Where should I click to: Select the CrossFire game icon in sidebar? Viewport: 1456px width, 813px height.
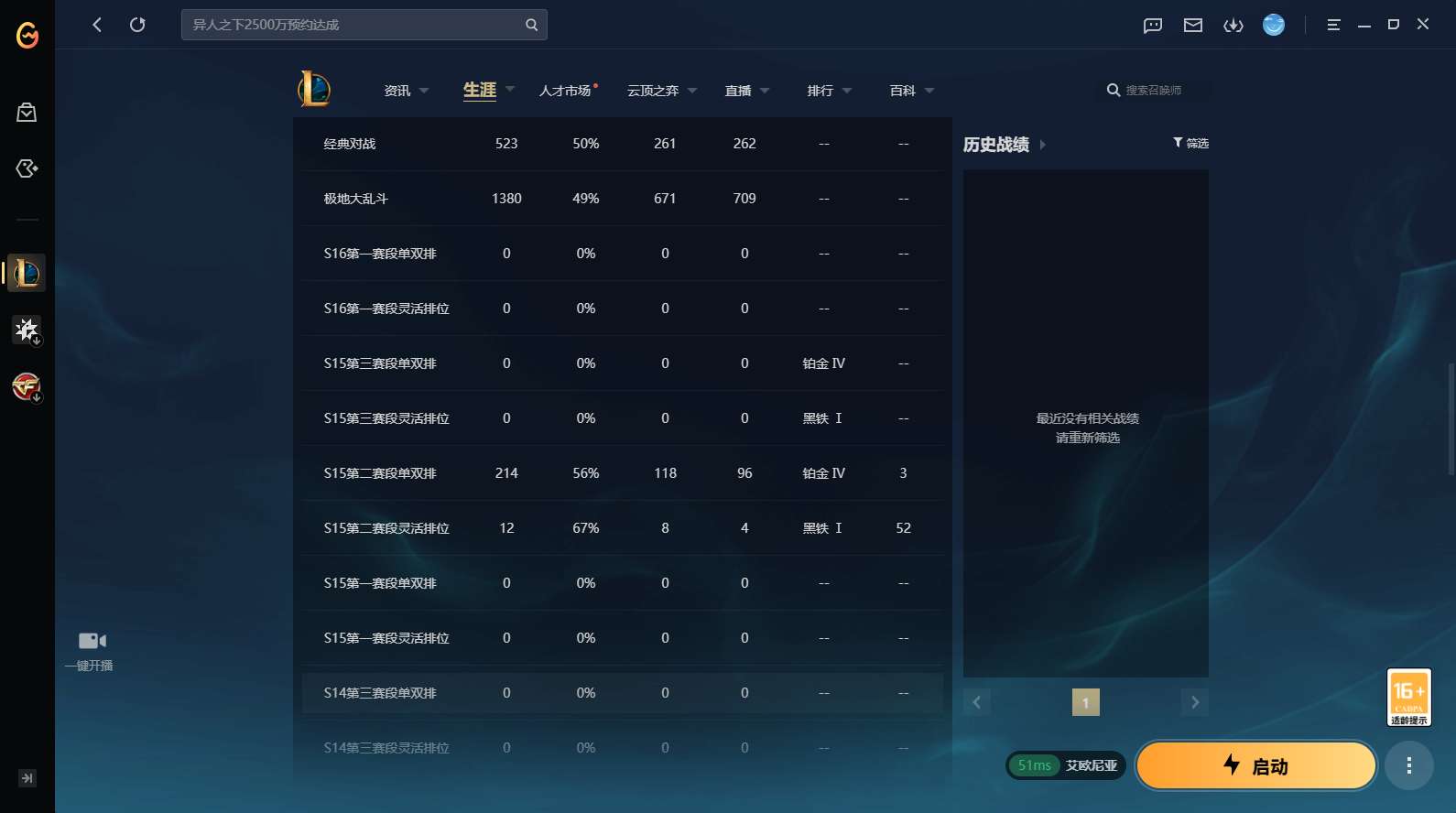point(27,386)
